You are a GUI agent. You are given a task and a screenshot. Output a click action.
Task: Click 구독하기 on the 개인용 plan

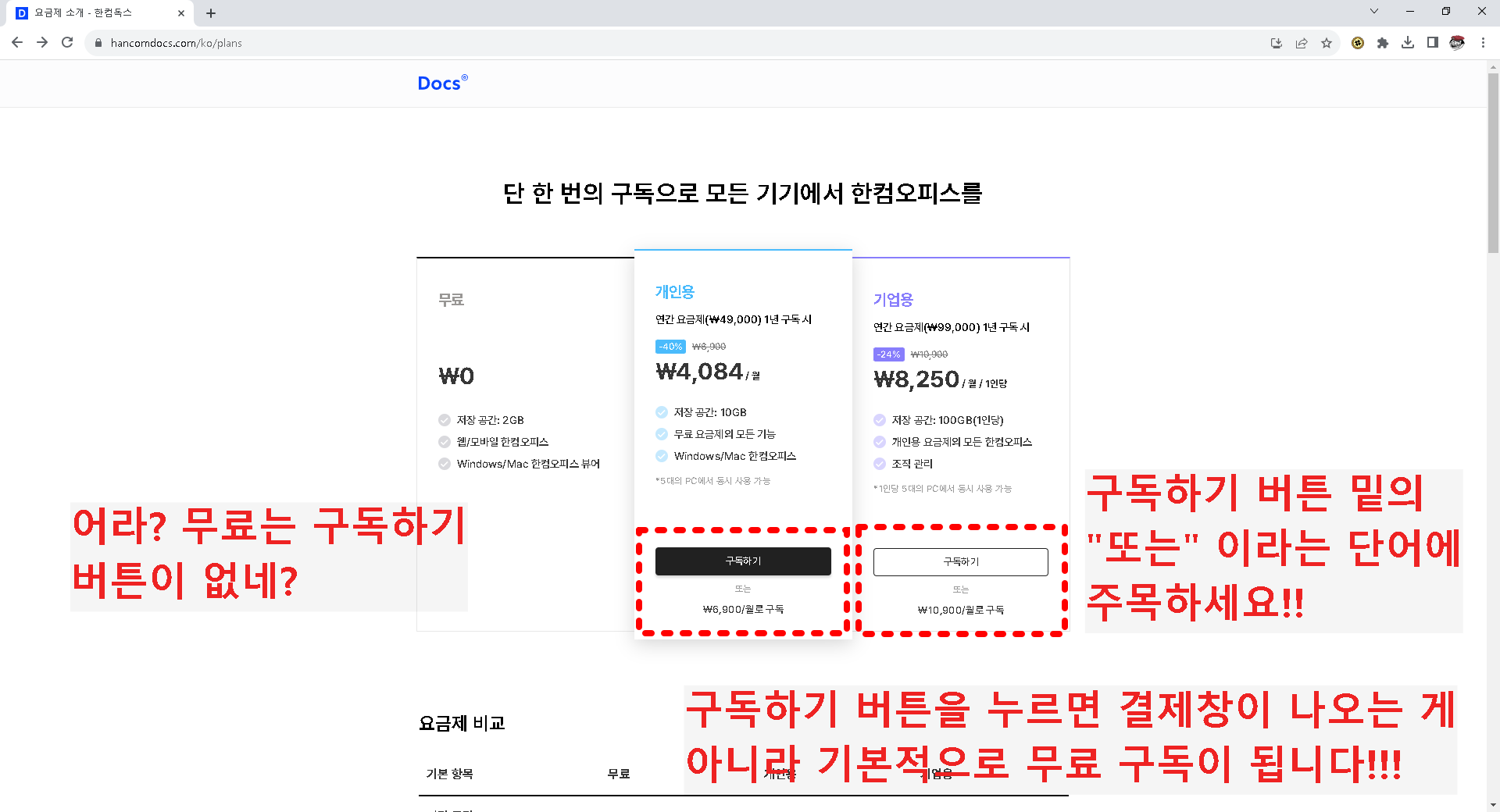click(x=742, y=561)
